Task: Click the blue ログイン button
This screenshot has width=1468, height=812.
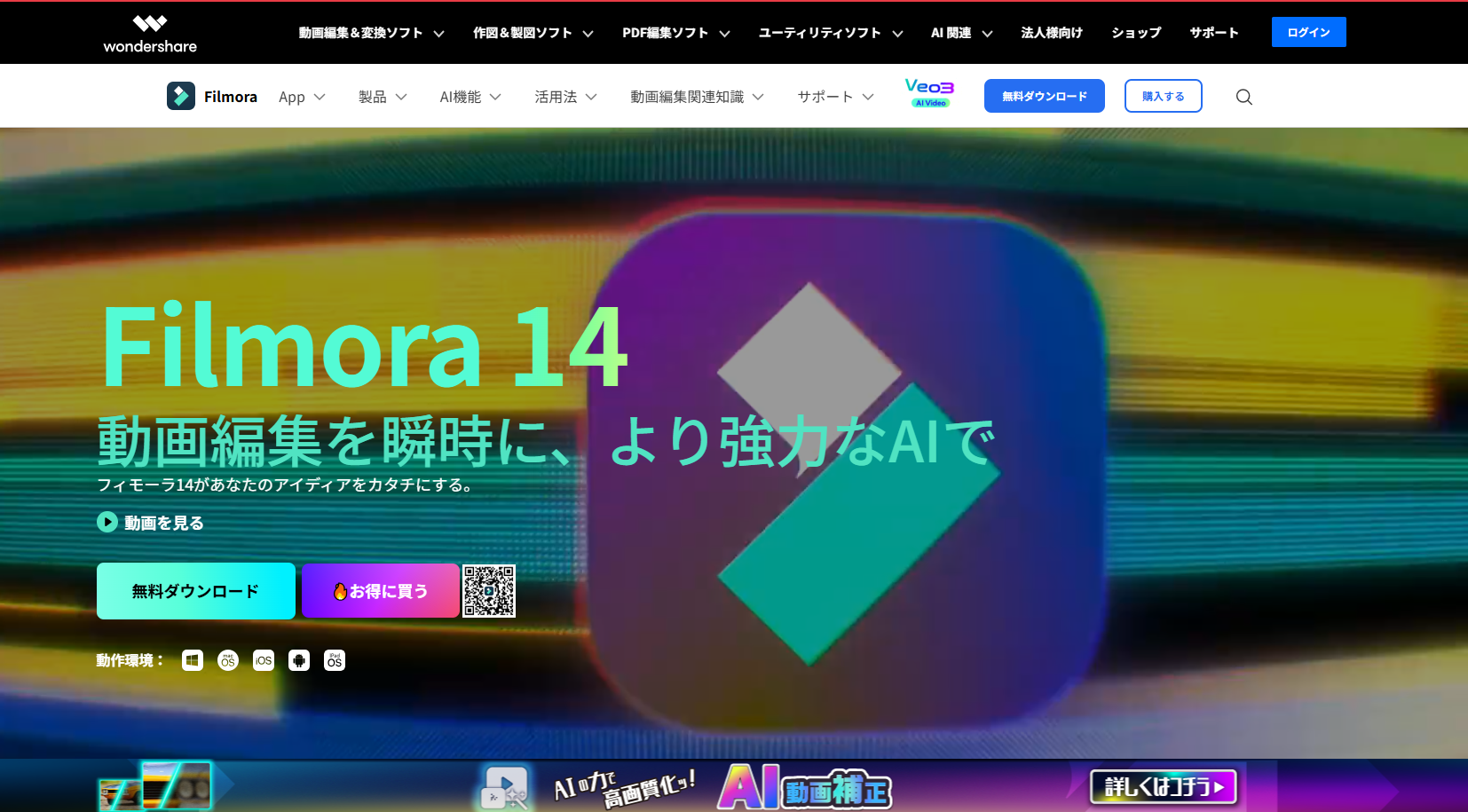Action: (x=1308, y=32)
